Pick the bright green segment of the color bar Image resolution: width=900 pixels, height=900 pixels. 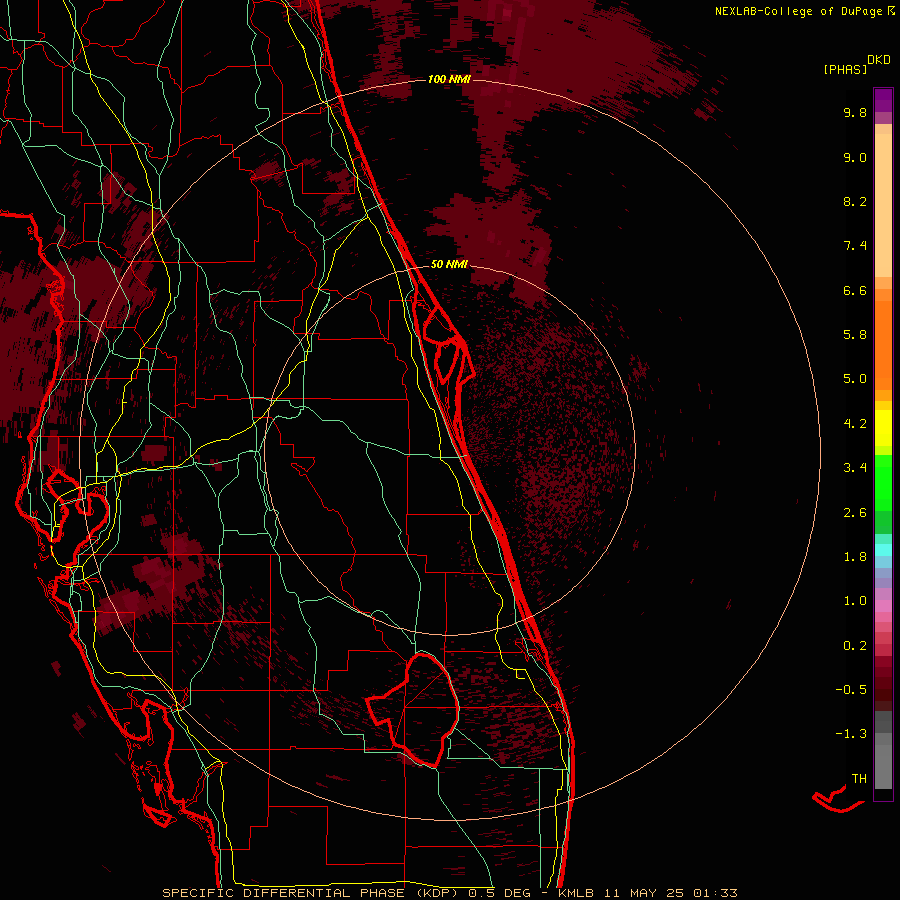pos(883,482)
